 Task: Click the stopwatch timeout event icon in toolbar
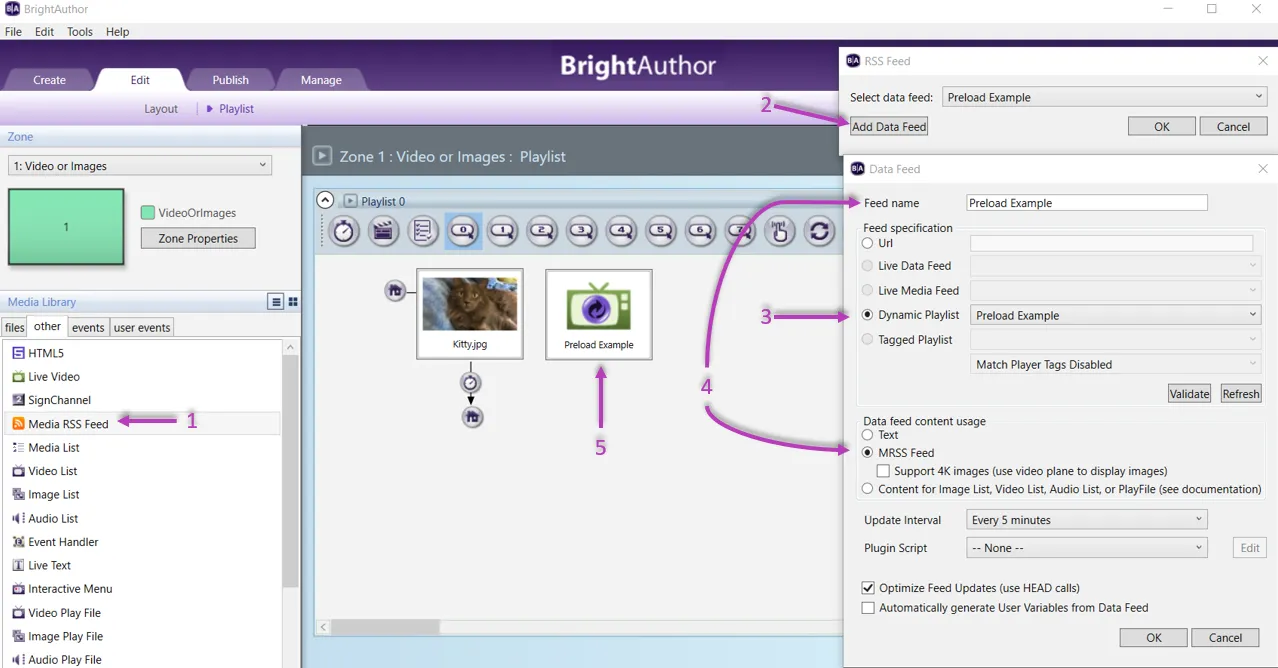click(344, 231)
